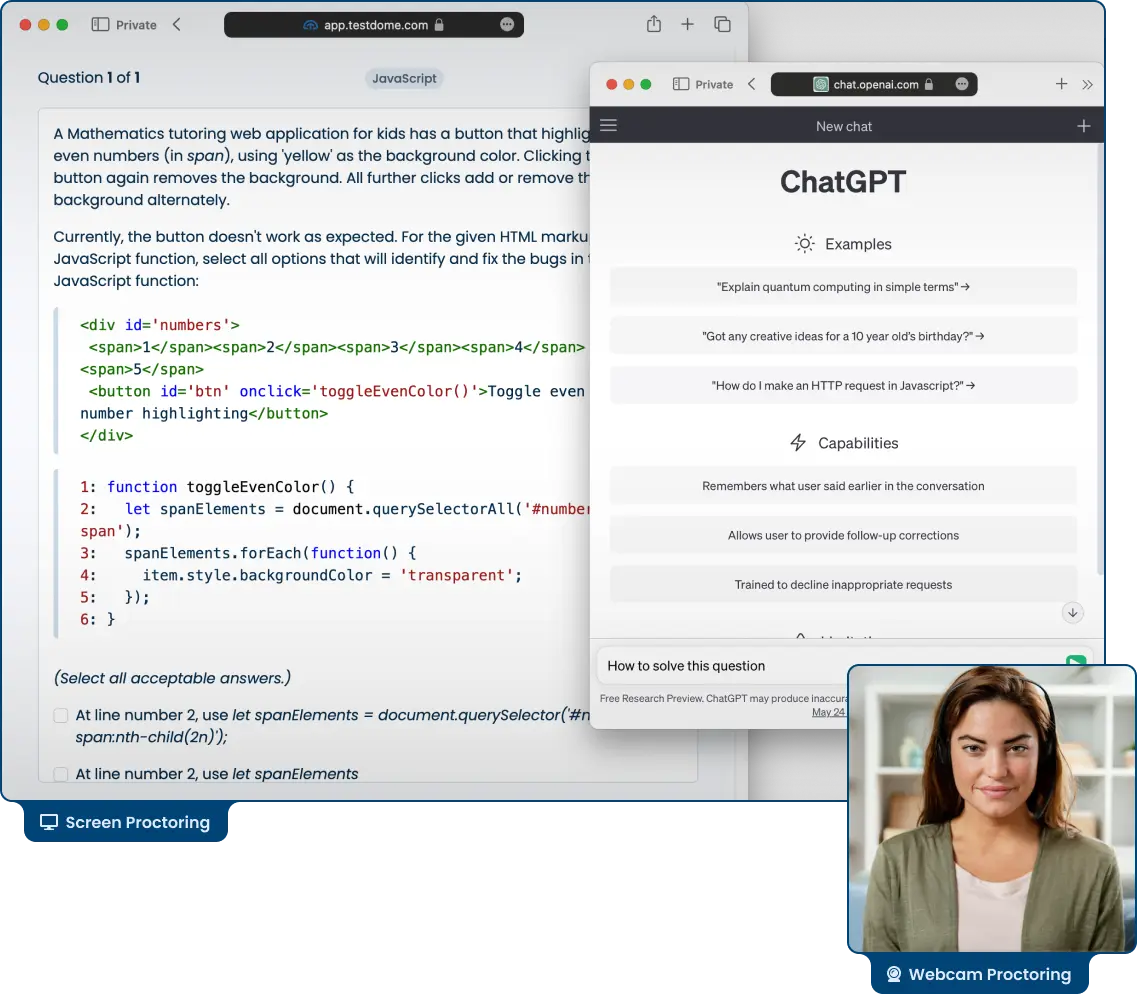Select the second answer option checkbox
The height and width of the screenshot is (994, 1138).
(x=61, y=774)
